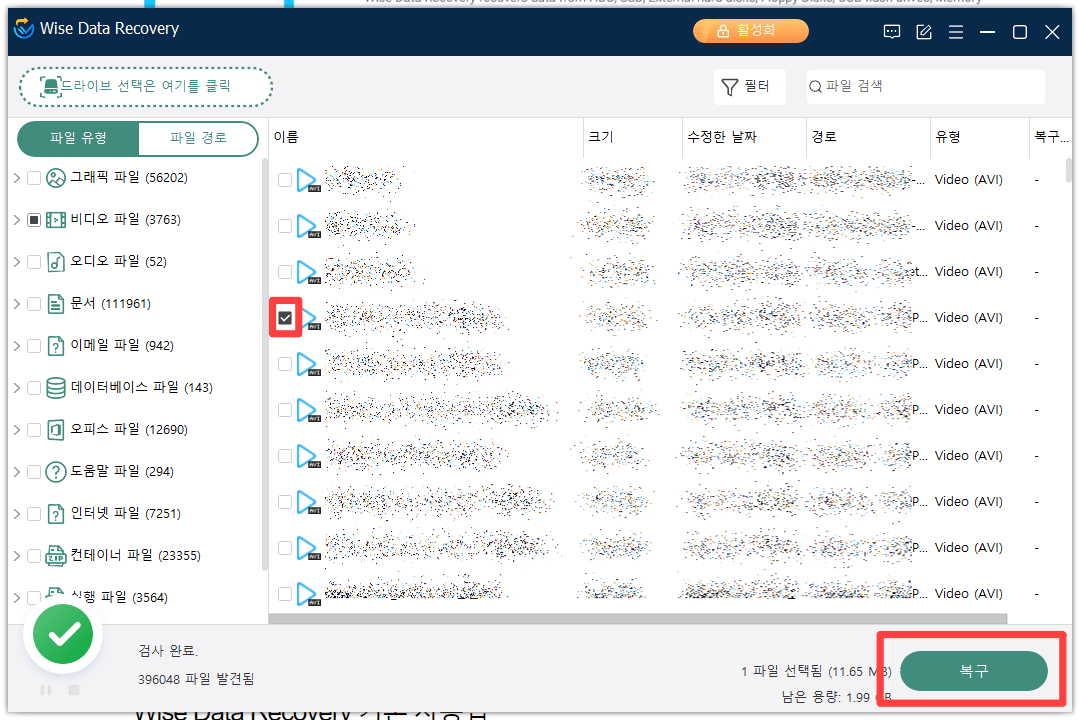Image resolution: width=1080 pixels, height=720 pixels.
Task: Open the hamburger menu in the titlebar
Action: pyautogui.click(x=955, y=31)
